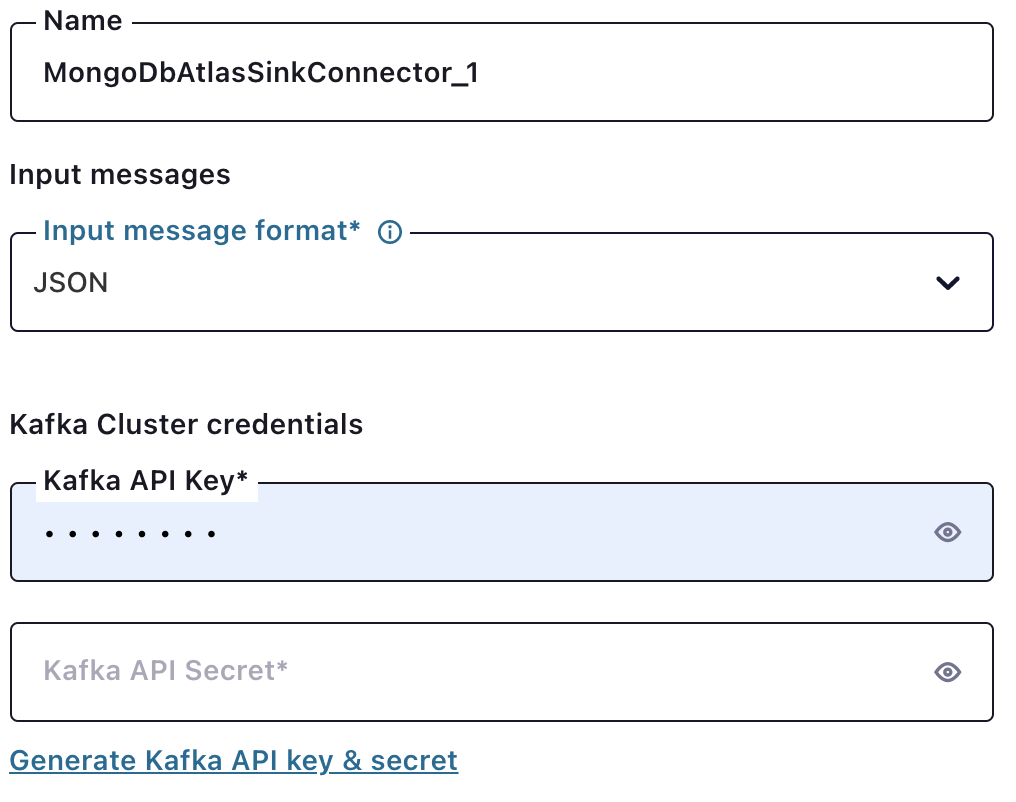Open Generate Kafka API key & secret link

[x=233, y=761]
